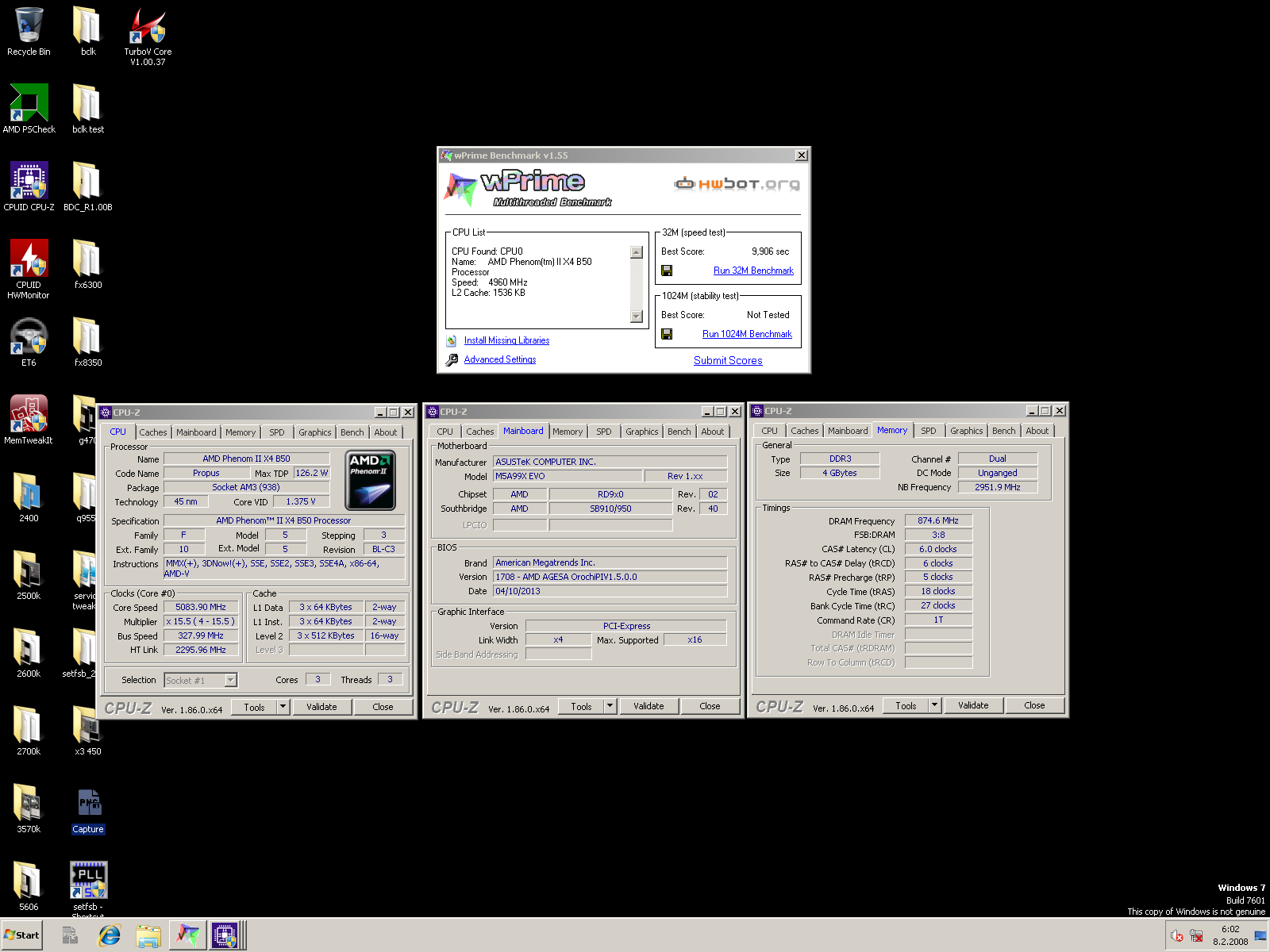Click the Core Speed value 5083.90 MHz
This screenshot has width=1270, height=952.
click(201, 607)
